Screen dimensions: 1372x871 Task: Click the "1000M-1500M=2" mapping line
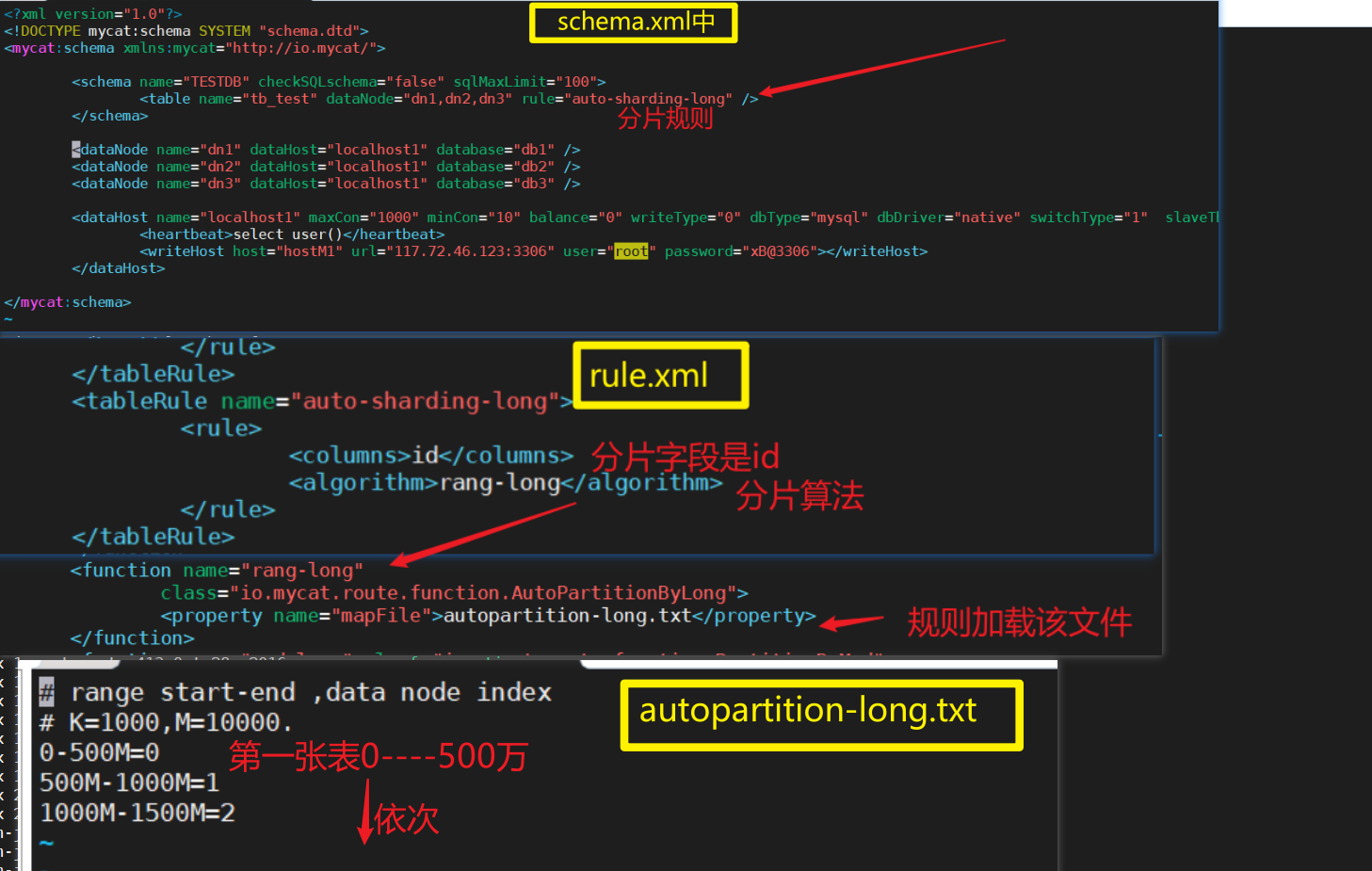pos(137,814)
